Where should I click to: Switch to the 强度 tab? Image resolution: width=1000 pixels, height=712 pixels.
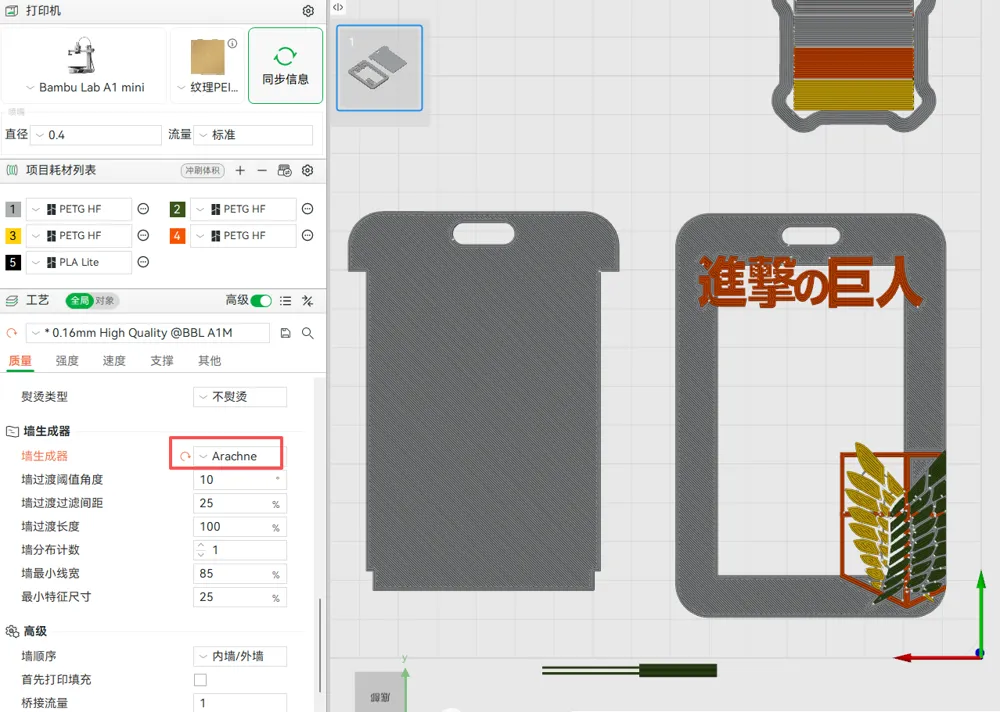click(x=67, y=360)
